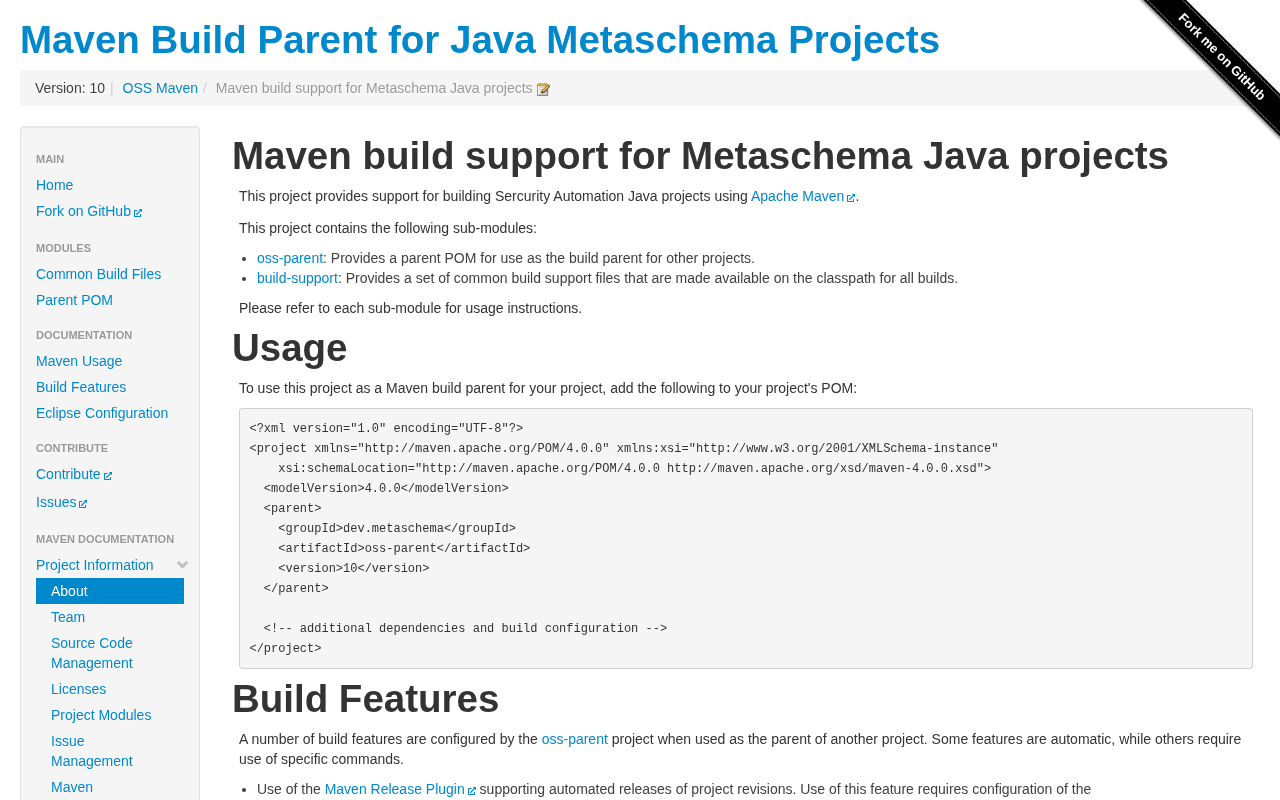Click external-link icon next to Issues
The width and height of the screenshot is (1280, 800).
pos(83,503)
